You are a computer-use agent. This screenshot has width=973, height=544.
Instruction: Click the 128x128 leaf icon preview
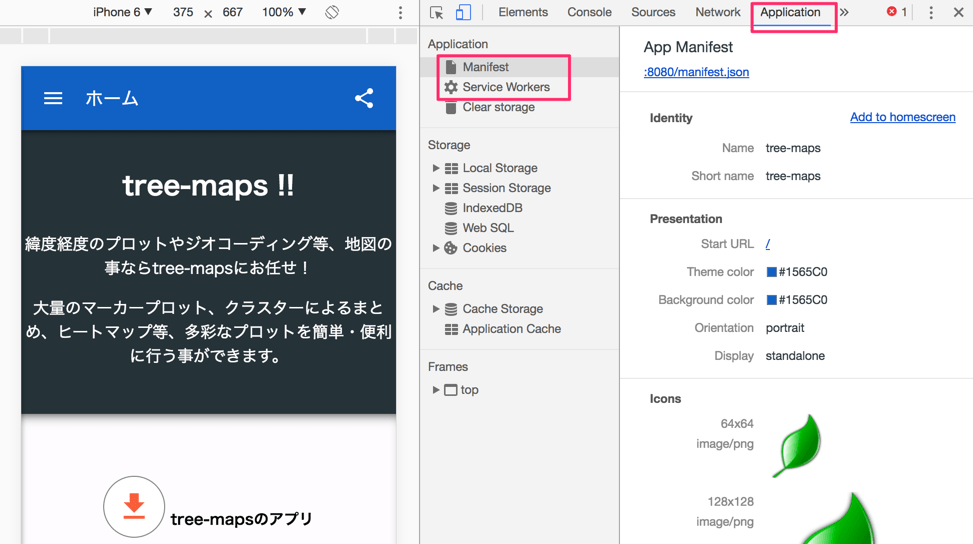click(840, 519)
